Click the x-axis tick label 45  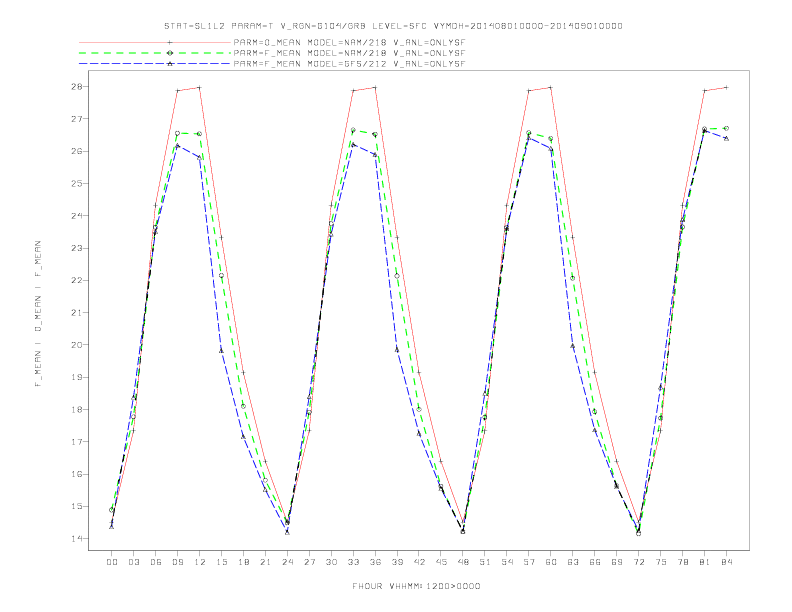tap(441, 562)
